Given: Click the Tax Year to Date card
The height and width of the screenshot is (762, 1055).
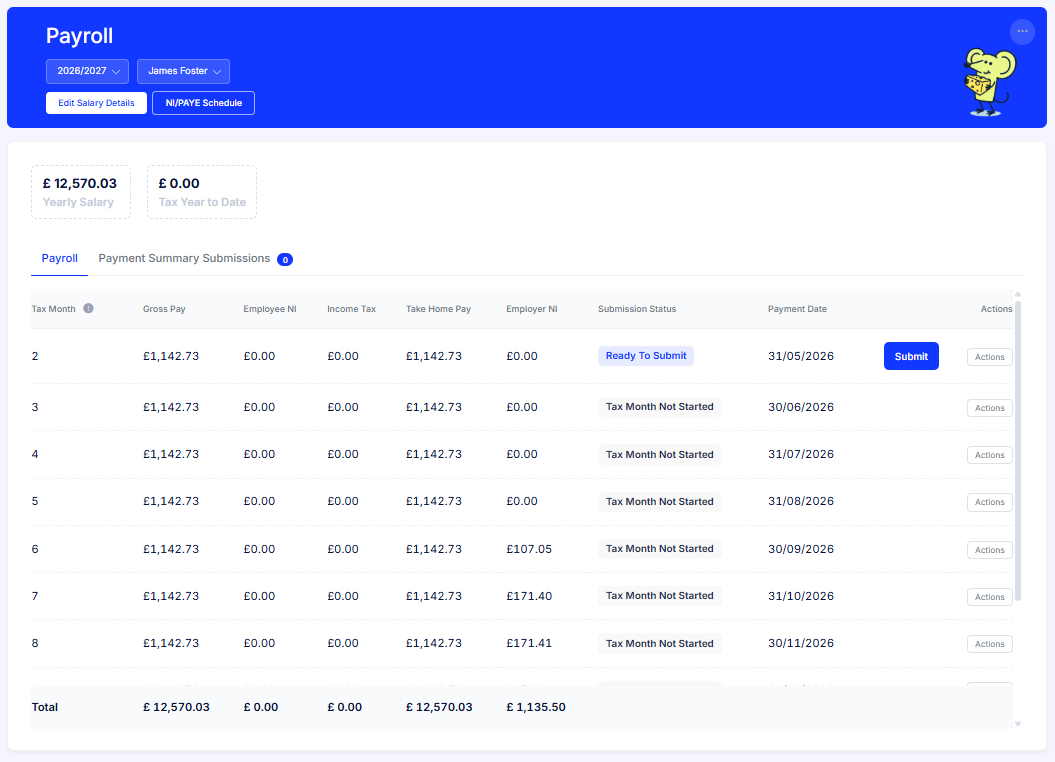Looking at the screenshot, I should (202, 192).
